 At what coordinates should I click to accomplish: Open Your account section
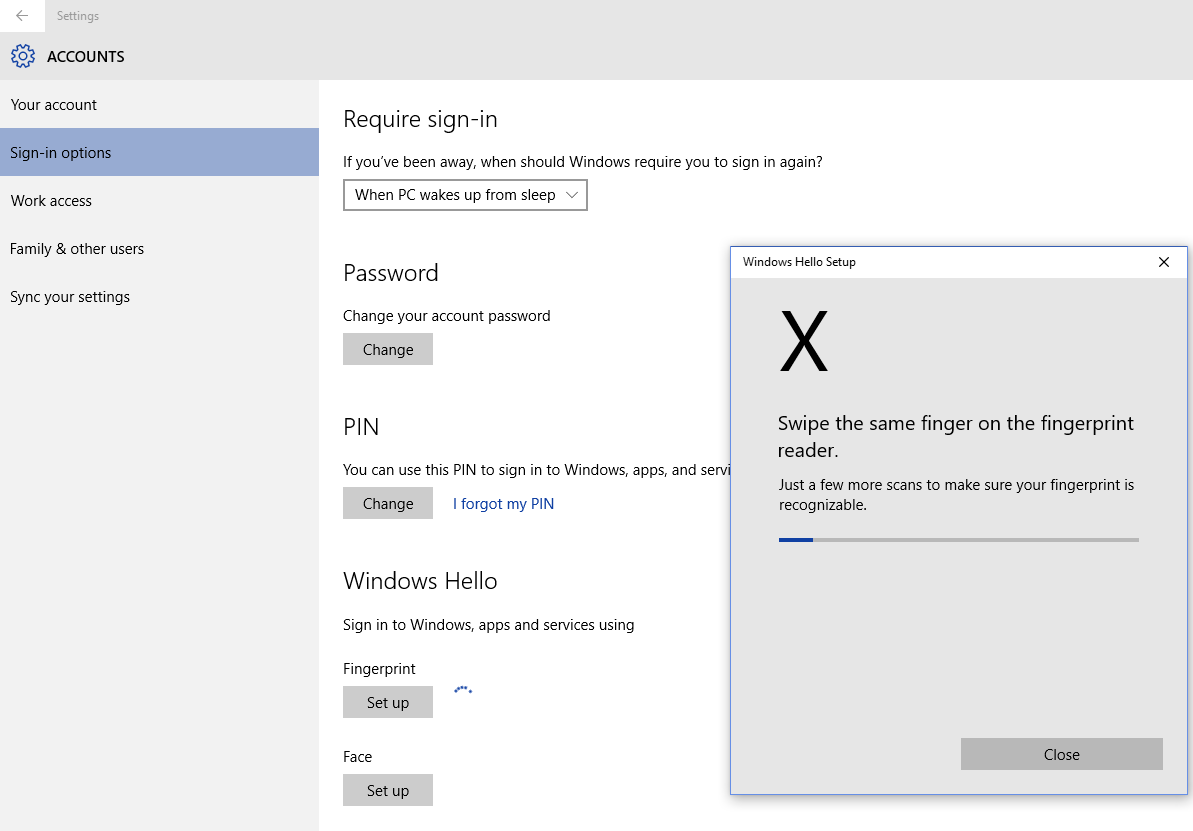[x=159, y=104]
